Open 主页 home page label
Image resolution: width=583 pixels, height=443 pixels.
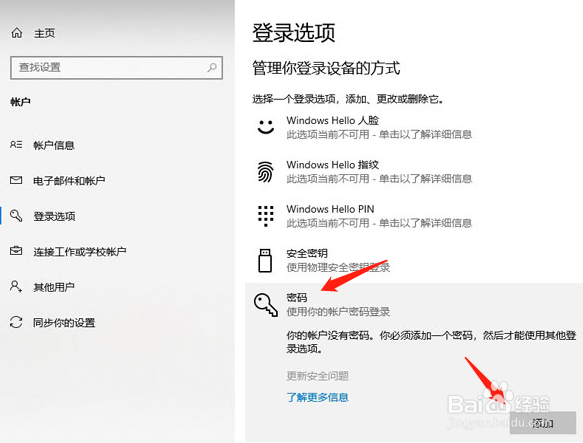point(45,33)
